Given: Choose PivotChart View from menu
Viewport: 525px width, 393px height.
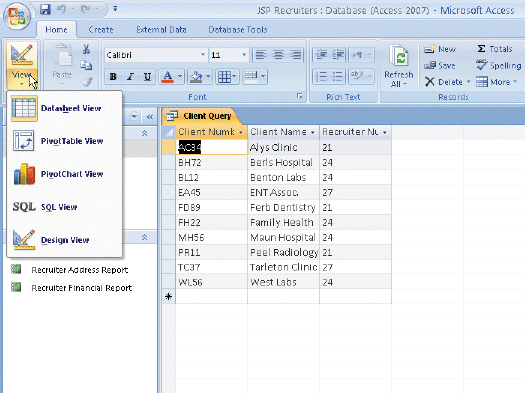Looking at the screenshot, I should pyautogui.click(x=64, y=174).
